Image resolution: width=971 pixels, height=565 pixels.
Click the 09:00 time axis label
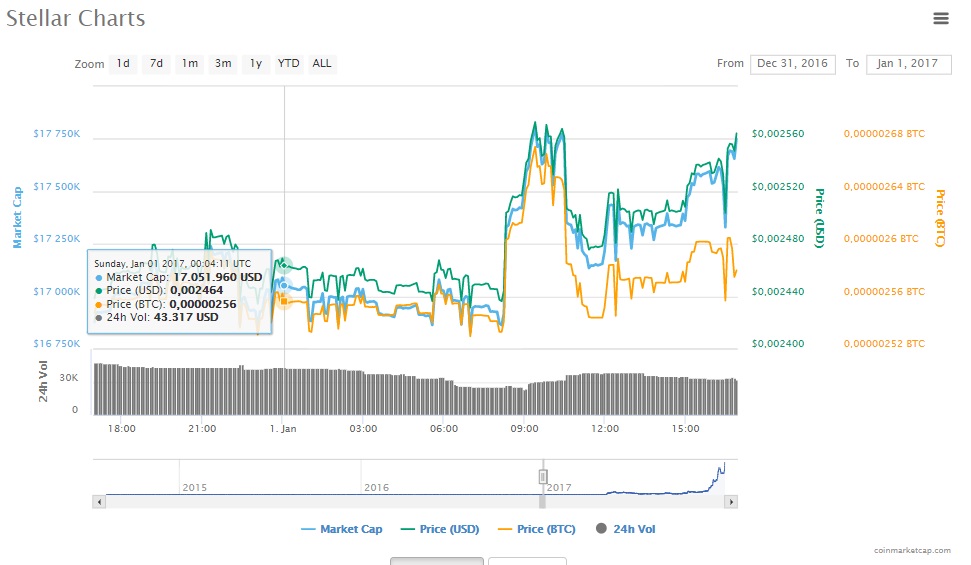point(524,429)
